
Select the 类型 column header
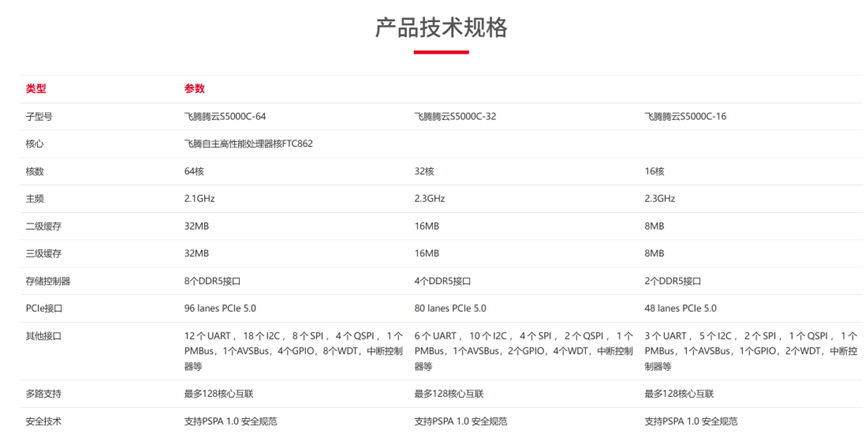pyautogui.click(x=36, y=88)
